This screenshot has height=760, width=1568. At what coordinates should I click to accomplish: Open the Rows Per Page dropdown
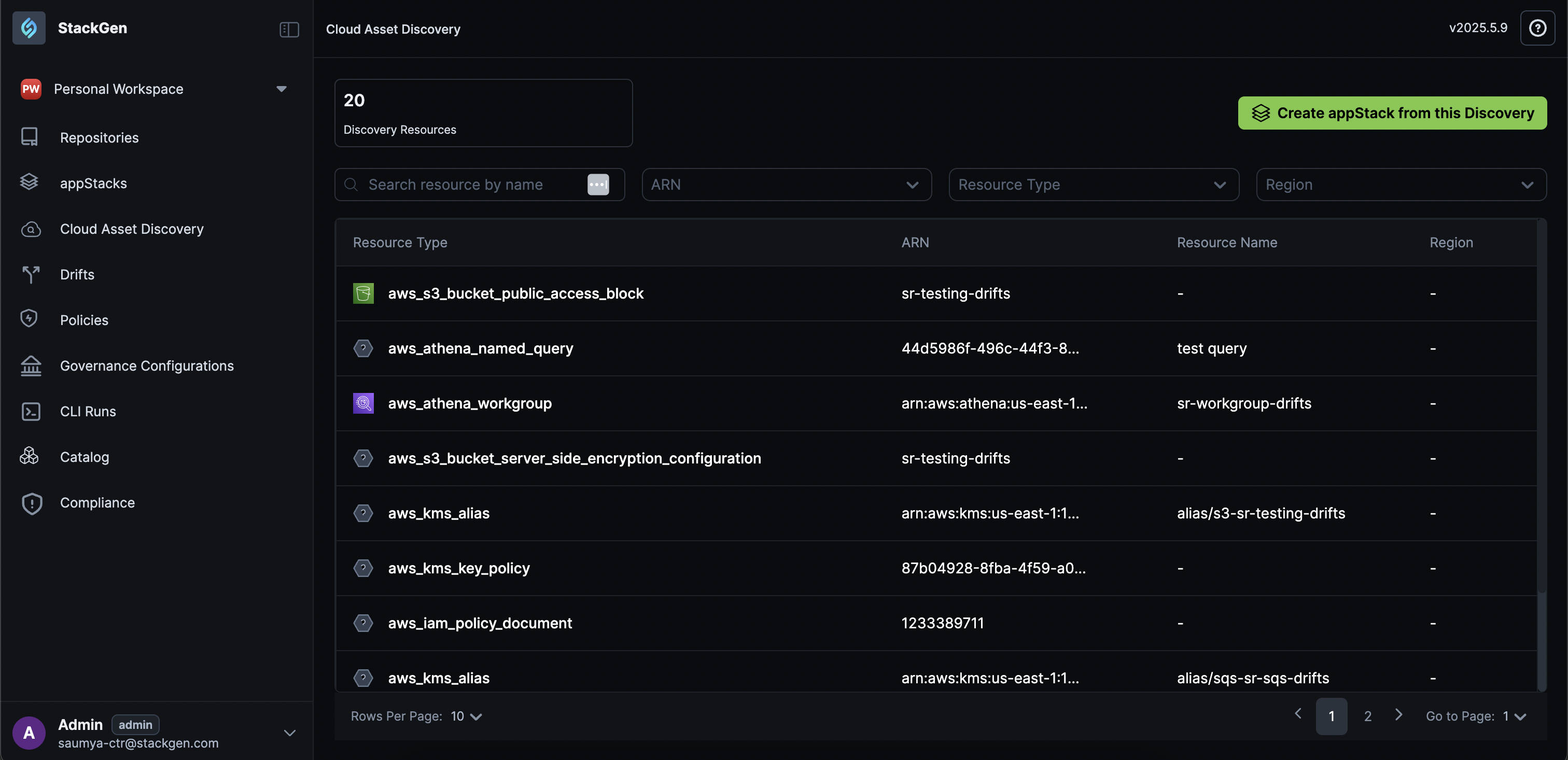pos(466,716)
